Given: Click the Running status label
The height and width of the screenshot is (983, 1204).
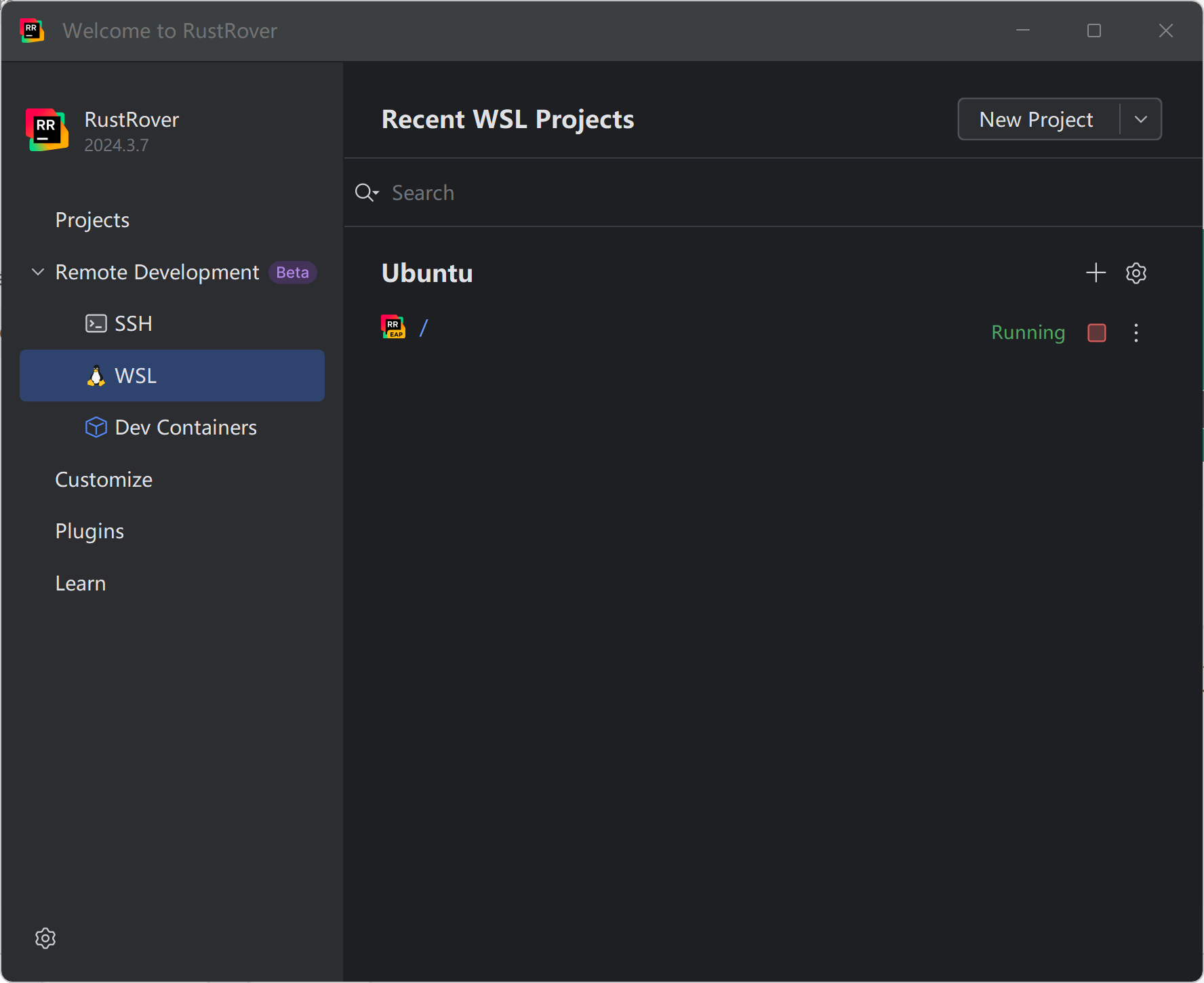Looking at the screenshot, I should pos(1028,332).
